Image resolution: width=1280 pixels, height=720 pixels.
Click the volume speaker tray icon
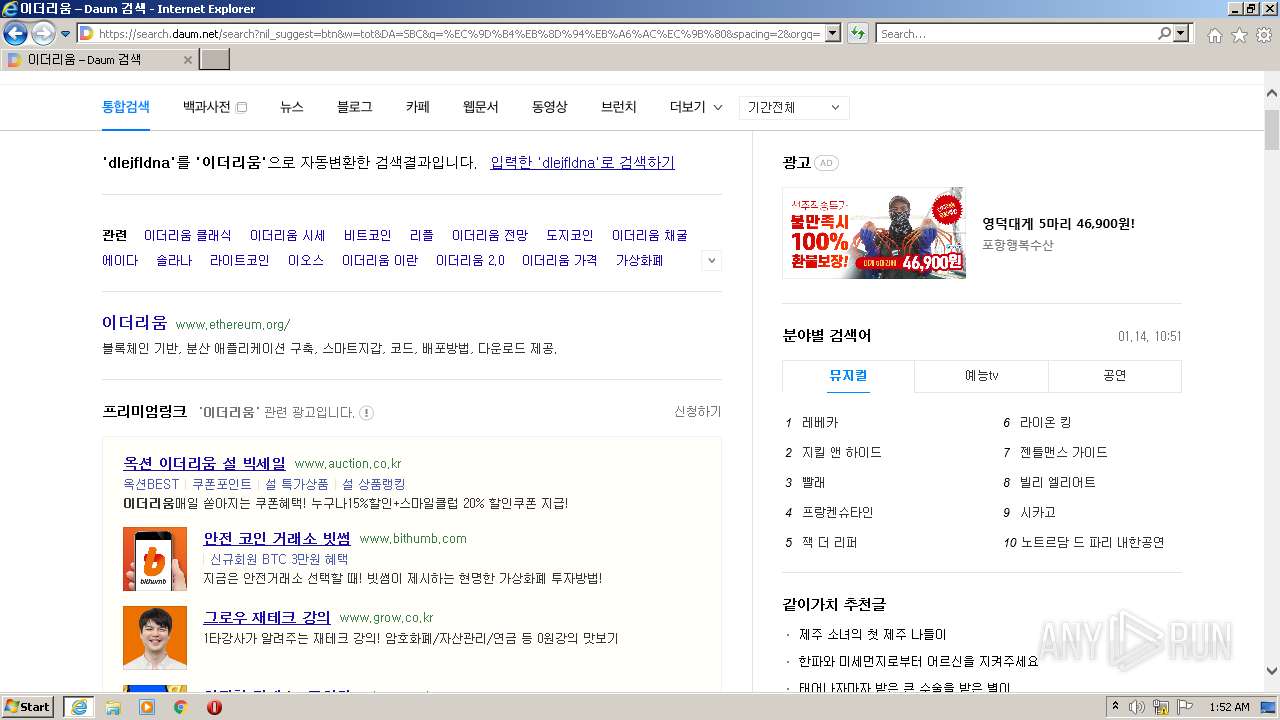[x=1137, y=707]
